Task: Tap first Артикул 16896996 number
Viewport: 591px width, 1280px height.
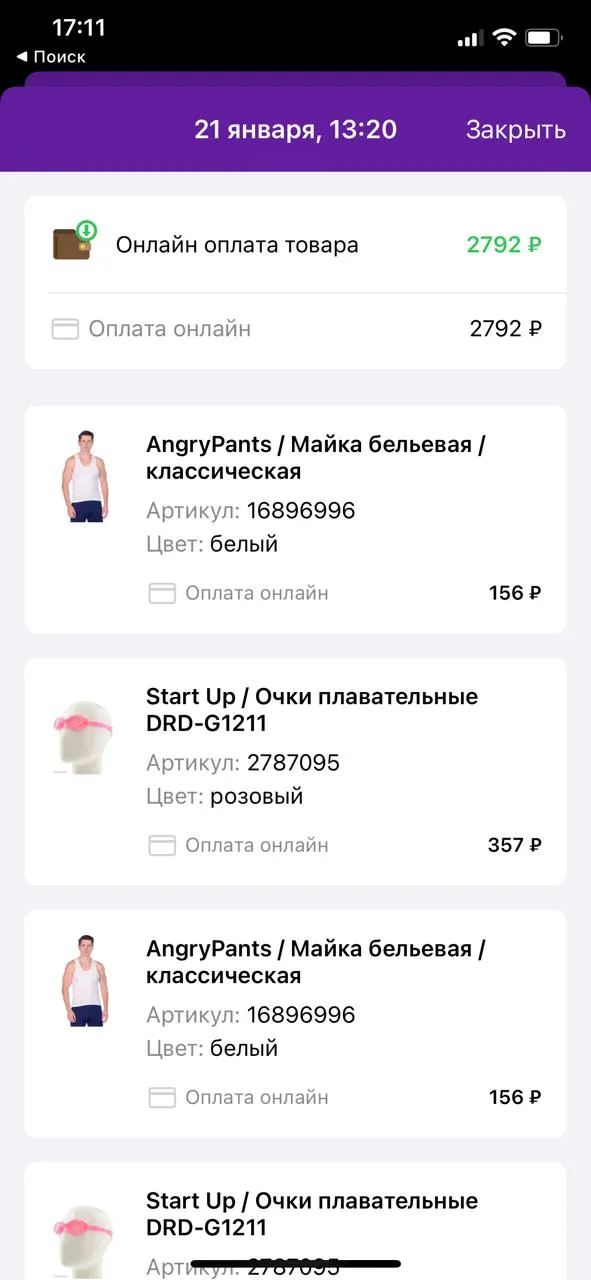Action: 300,511
